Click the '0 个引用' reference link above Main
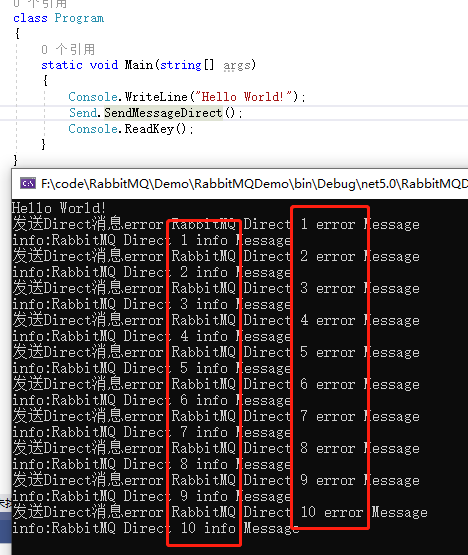 coord(68,49)
